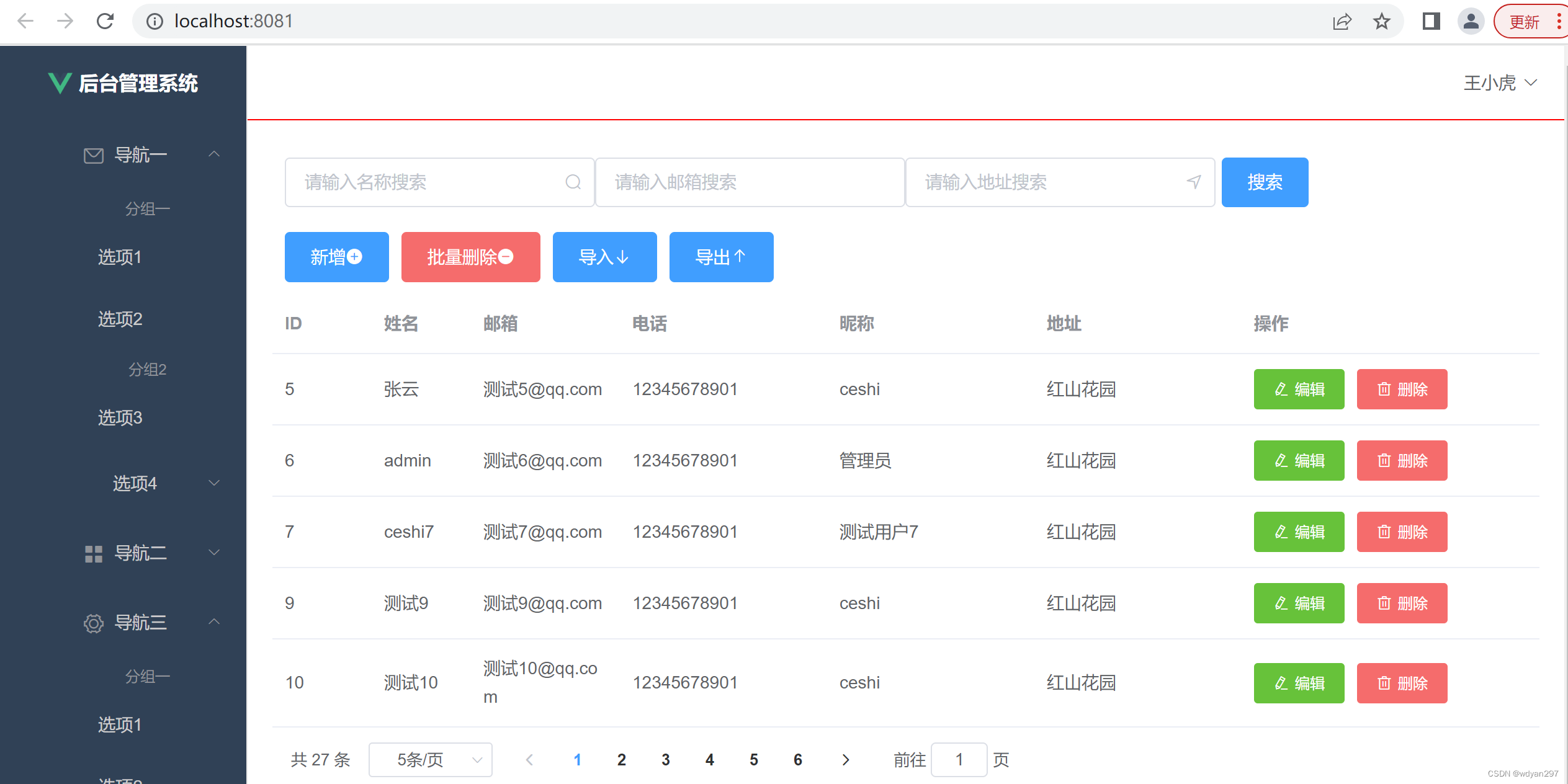This screenshot has width=1568, height=784.
Task: Click the 姓名 column header
Action: pos(401,324)
